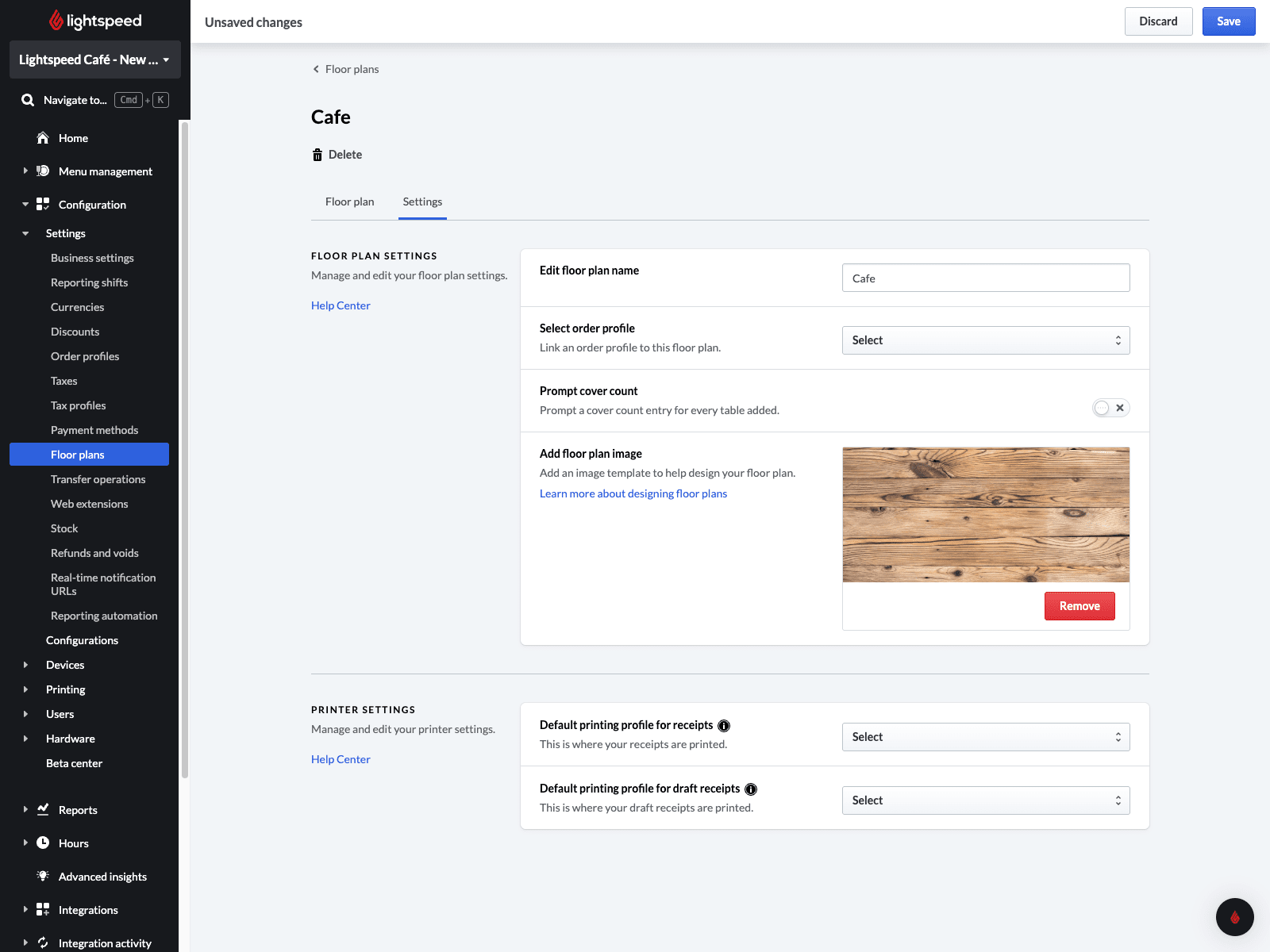Viewport: 1270px width, 952px height.
Task: Open draft receipts printing profile dropdown
Action: click(x=985, y=800)
